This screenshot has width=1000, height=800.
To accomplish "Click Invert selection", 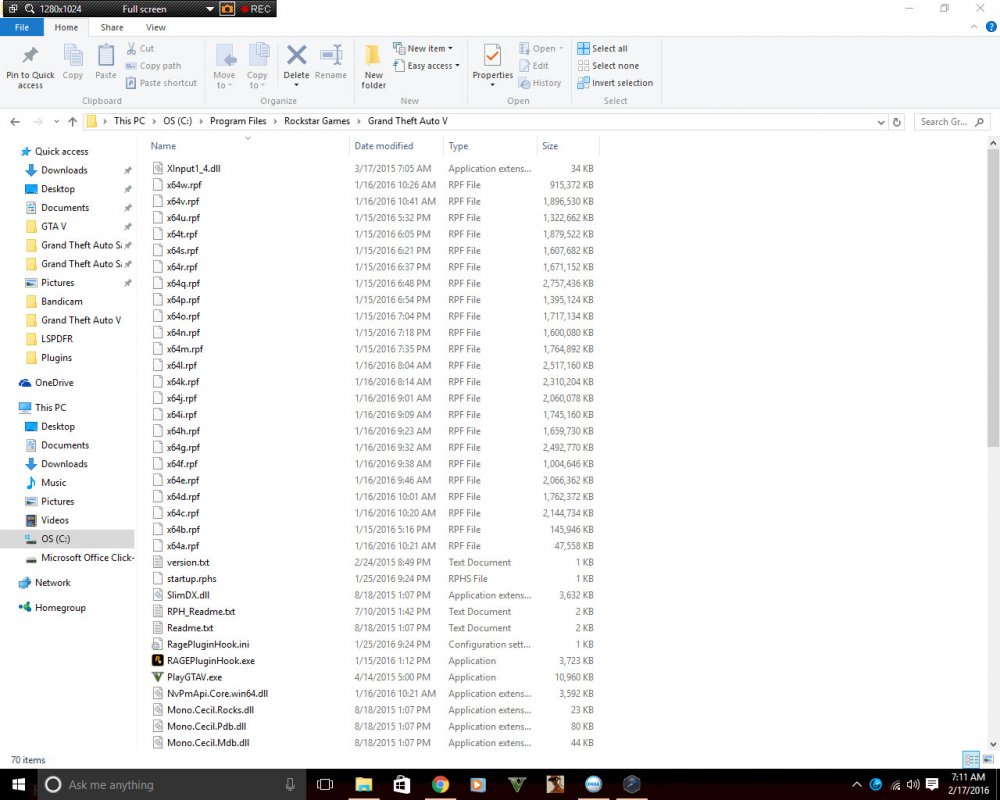I will tap(615, 83).
